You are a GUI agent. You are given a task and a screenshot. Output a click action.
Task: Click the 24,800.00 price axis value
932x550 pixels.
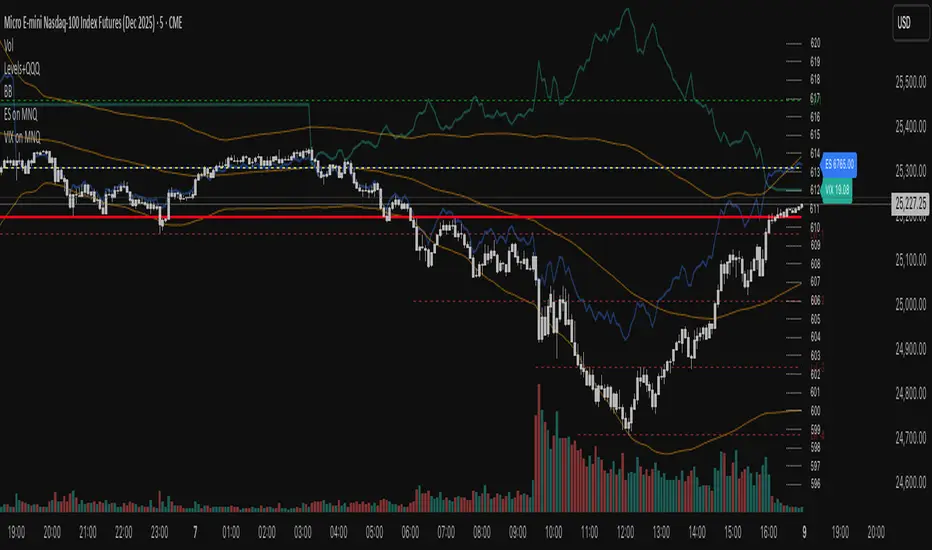coord(911,393)
